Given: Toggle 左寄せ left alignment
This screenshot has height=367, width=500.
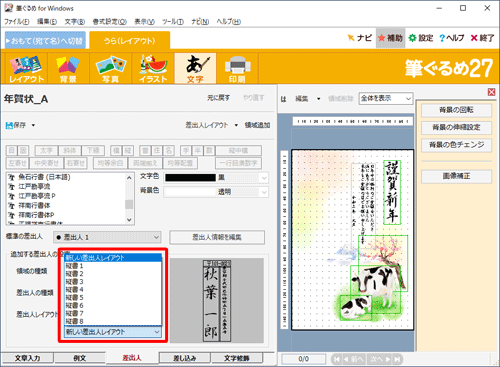Looking at the screenshot, I should tap(17, 163).
